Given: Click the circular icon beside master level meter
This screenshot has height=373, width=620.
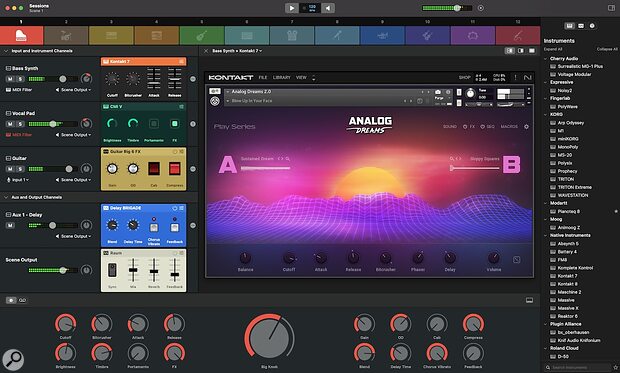Looking at the screenshot, I should pos(481,8).
